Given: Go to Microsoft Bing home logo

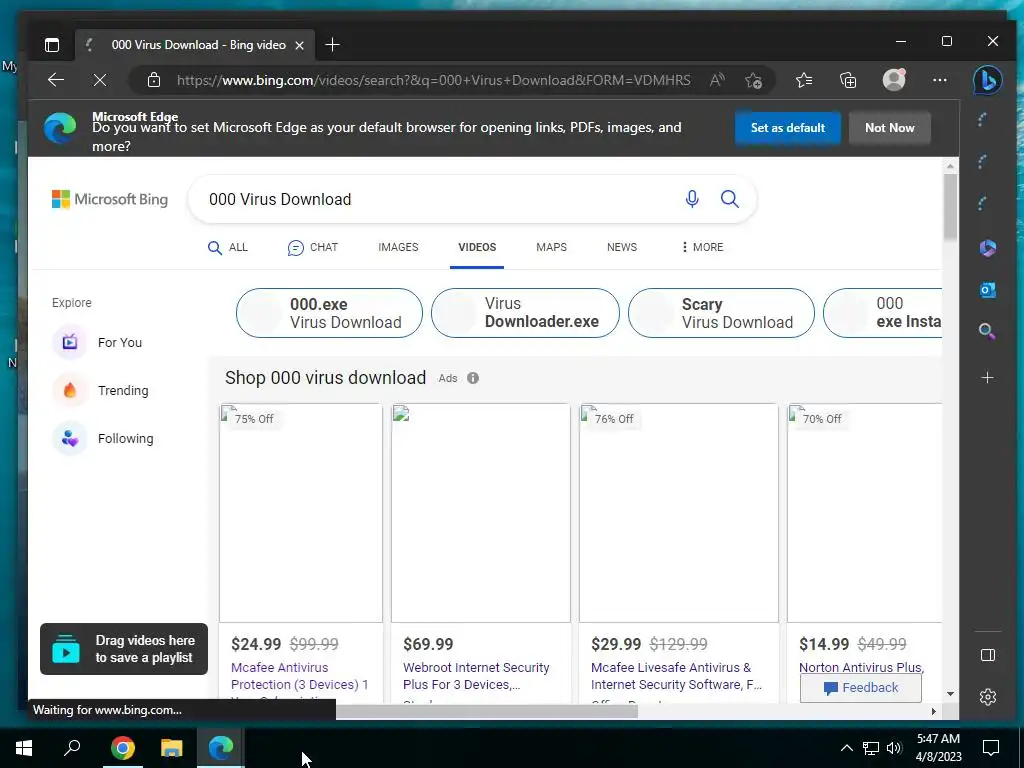Looking at the screenshot, I should click(110, 199).
